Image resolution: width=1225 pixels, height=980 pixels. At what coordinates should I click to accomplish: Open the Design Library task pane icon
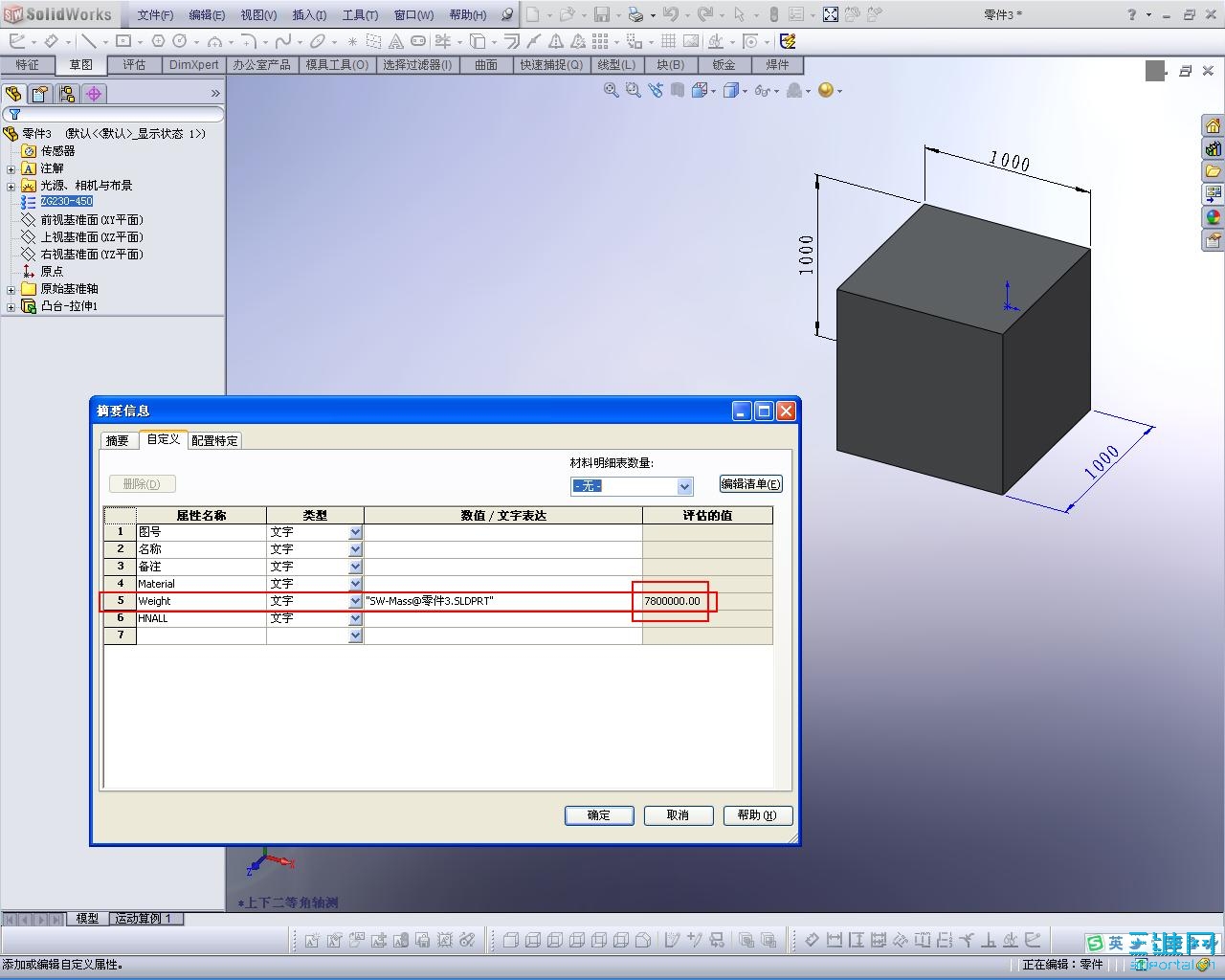coord(1214,149)
